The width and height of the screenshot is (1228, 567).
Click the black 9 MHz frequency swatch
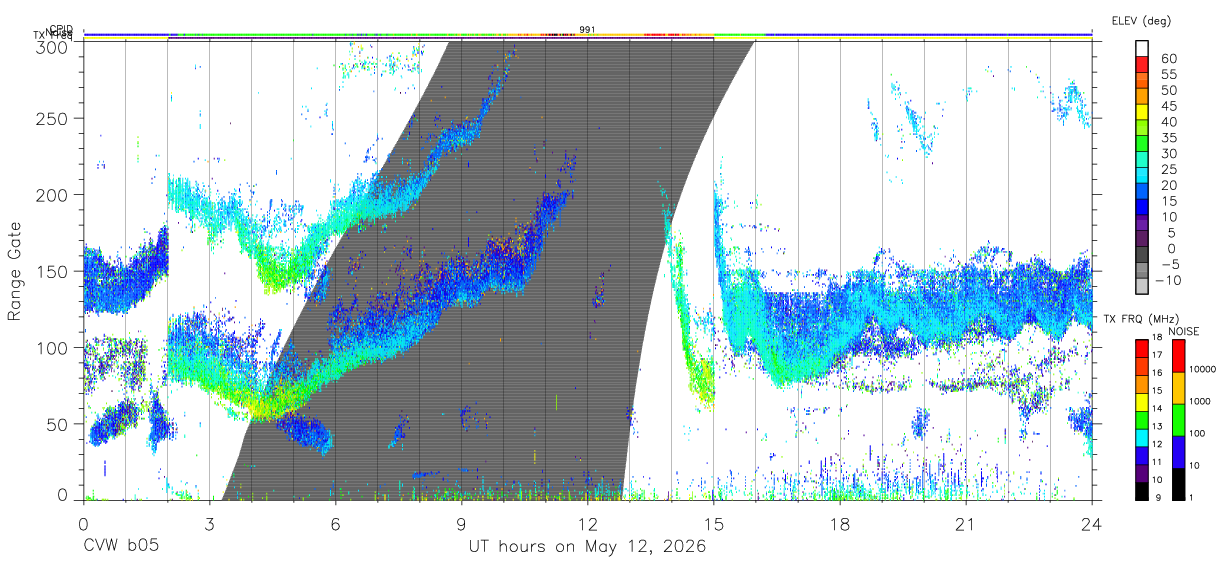(1142, 492)
